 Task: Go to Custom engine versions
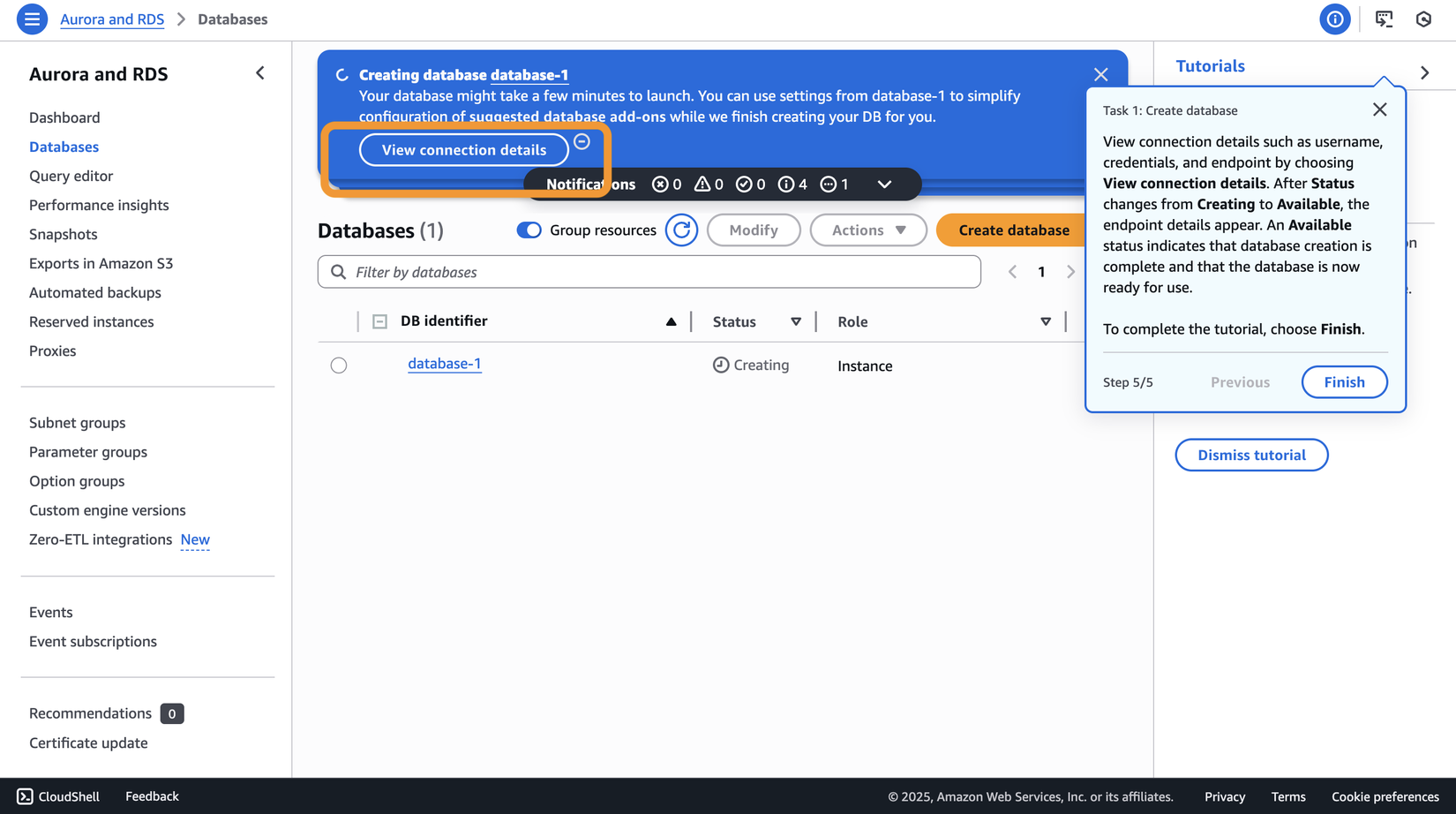click(x=108, y=510)
